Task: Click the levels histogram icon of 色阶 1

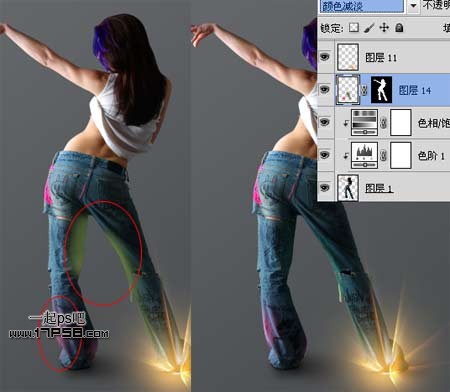Action: pyautogui.click(x=364, y=155)
